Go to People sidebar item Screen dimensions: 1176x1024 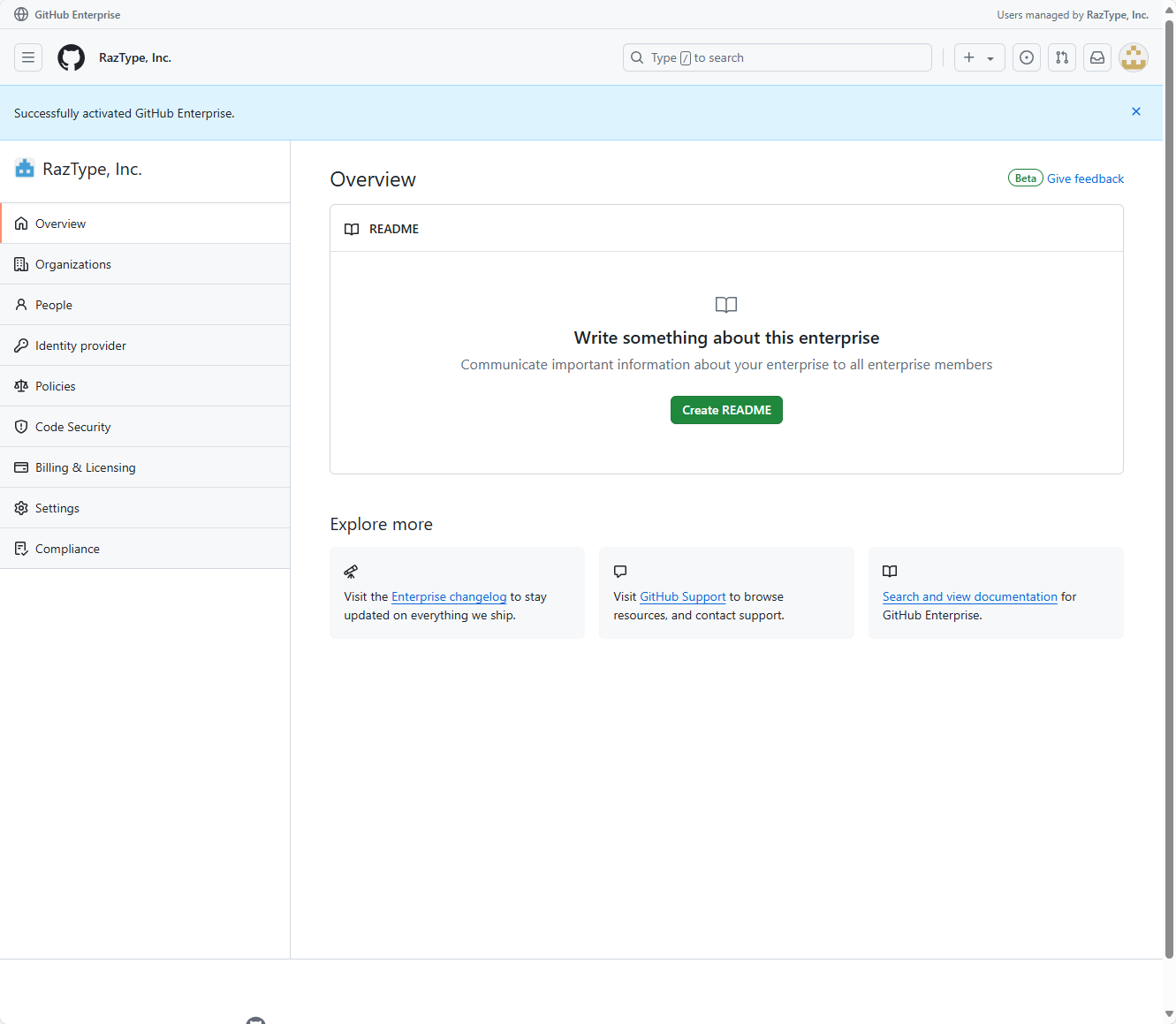tap(53, 305)
